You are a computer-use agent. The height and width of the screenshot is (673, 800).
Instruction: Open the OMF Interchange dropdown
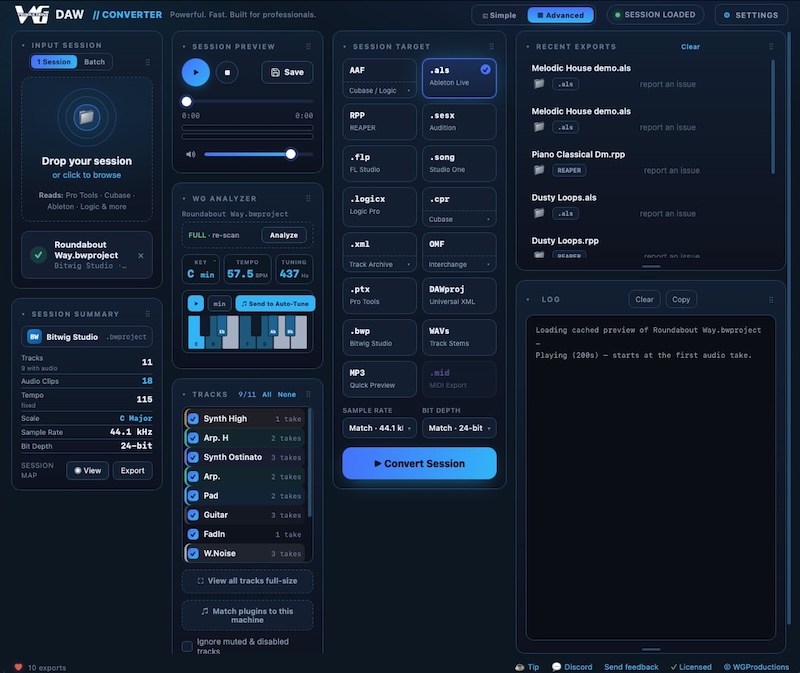click(459, 264)
